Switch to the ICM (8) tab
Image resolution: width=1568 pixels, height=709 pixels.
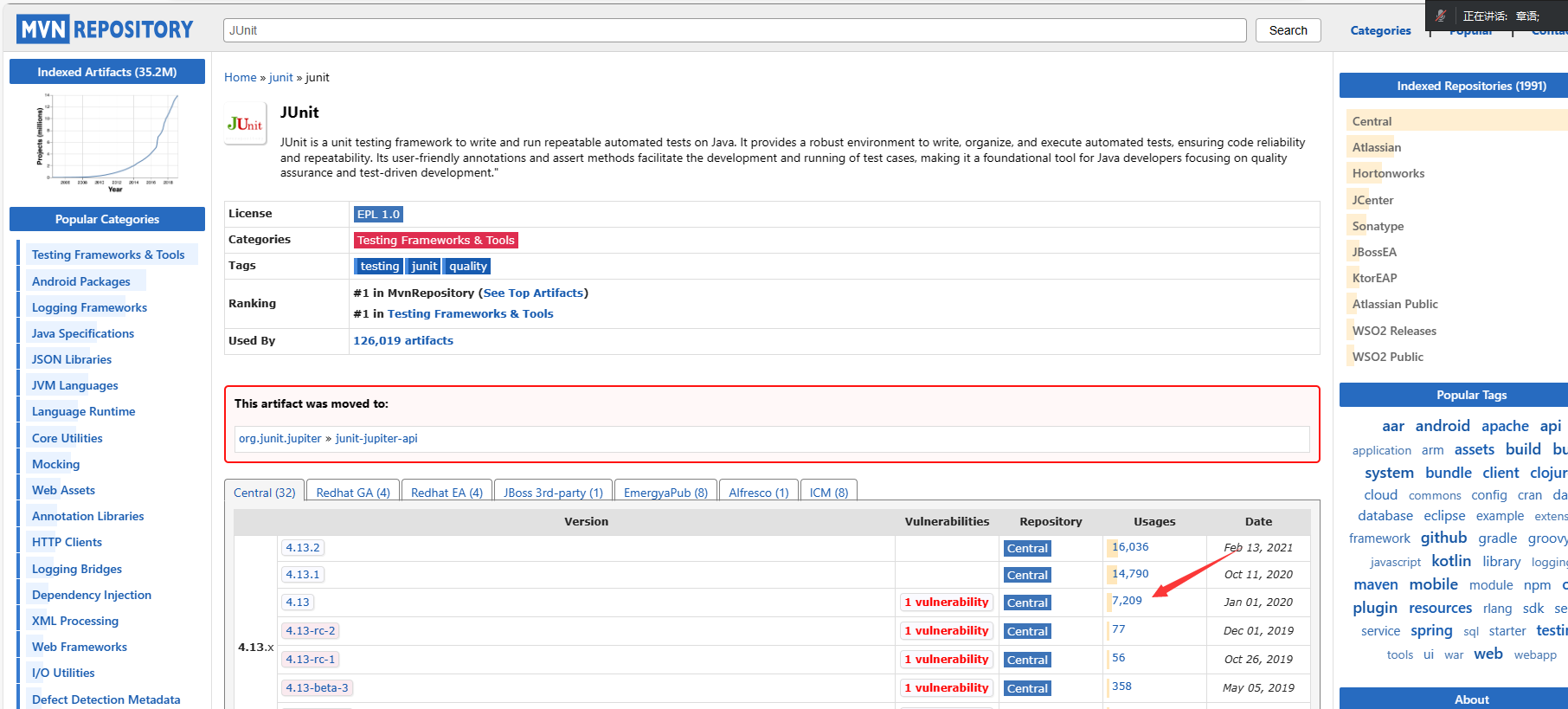829,492
